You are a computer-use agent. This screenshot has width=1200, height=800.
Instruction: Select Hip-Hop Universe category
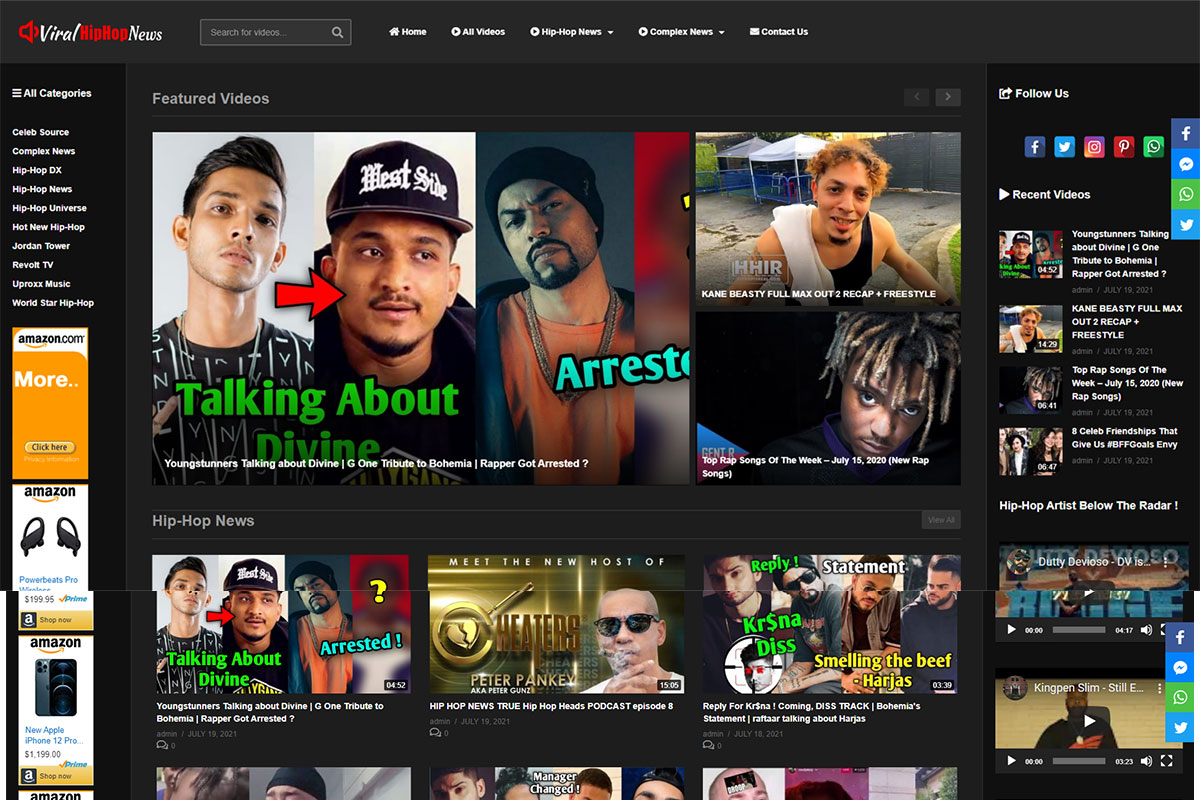tap(50, 208)
